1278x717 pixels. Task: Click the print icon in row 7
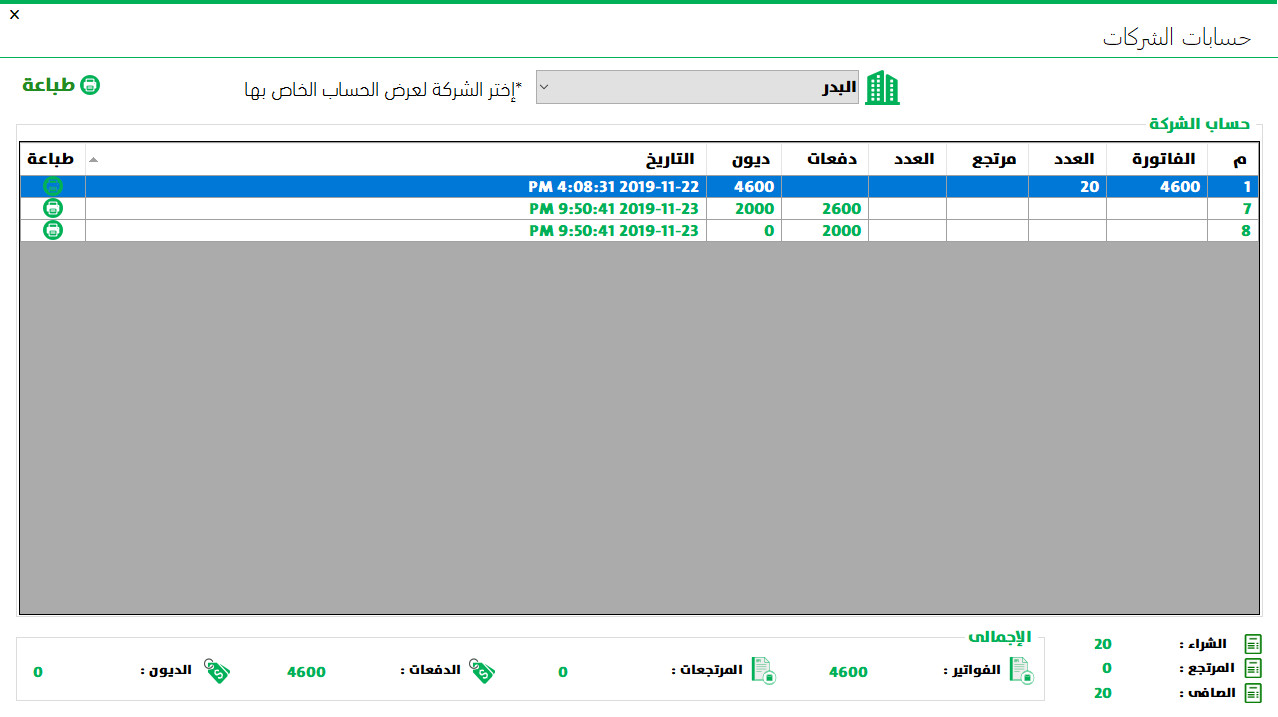click(53, 208)
